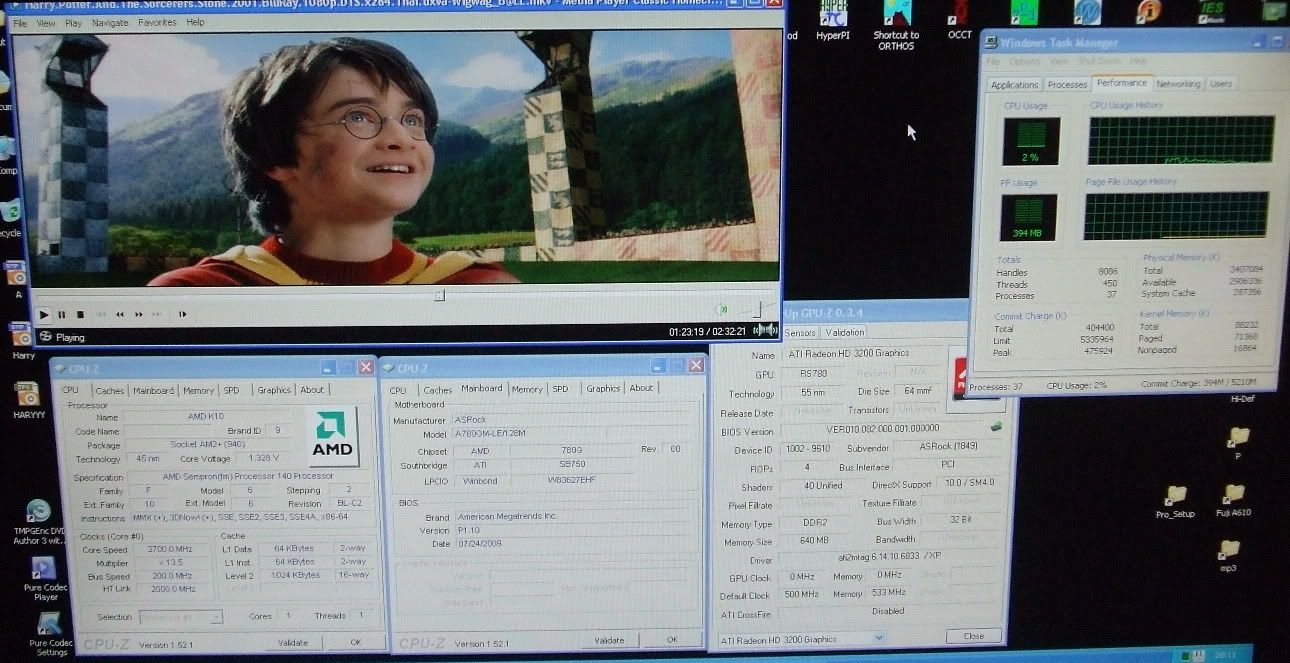The height and width of the screenshot is (663, 1290).
Task: Click the AMD logo in CPU-Z
Action: point(331,436)
